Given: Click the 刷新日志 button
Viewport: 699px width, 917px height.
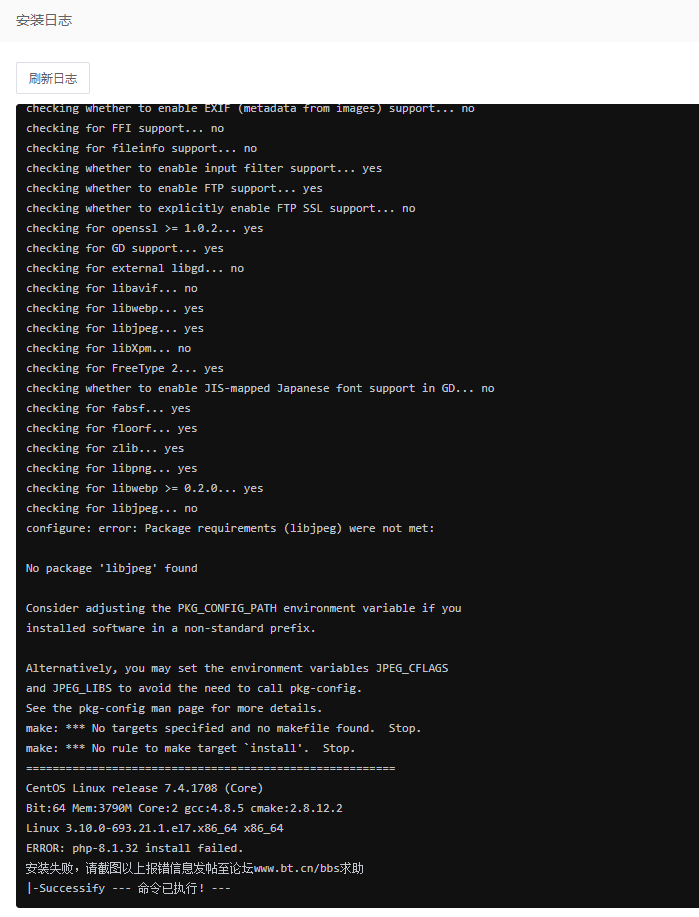Looking at the screenshot, I should click(53, 78).
